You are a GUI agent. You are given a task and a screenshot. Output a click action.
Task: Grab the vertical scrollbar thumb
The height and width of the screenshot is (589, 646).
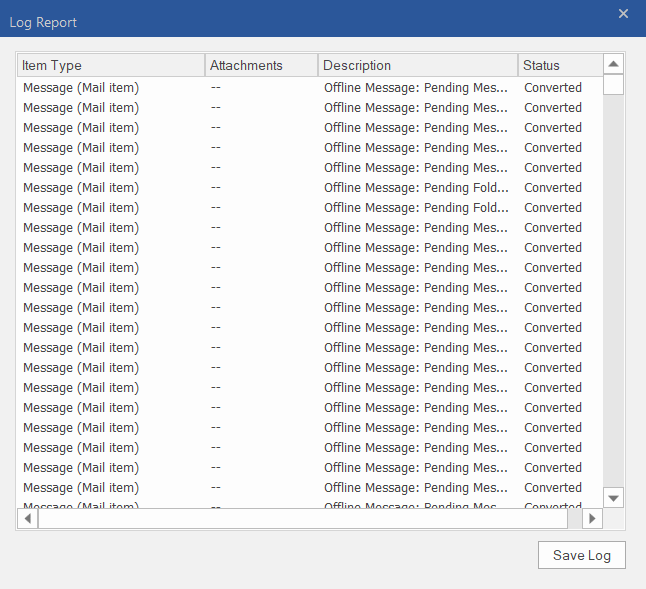pyautogui.click(x=613, y=85)
